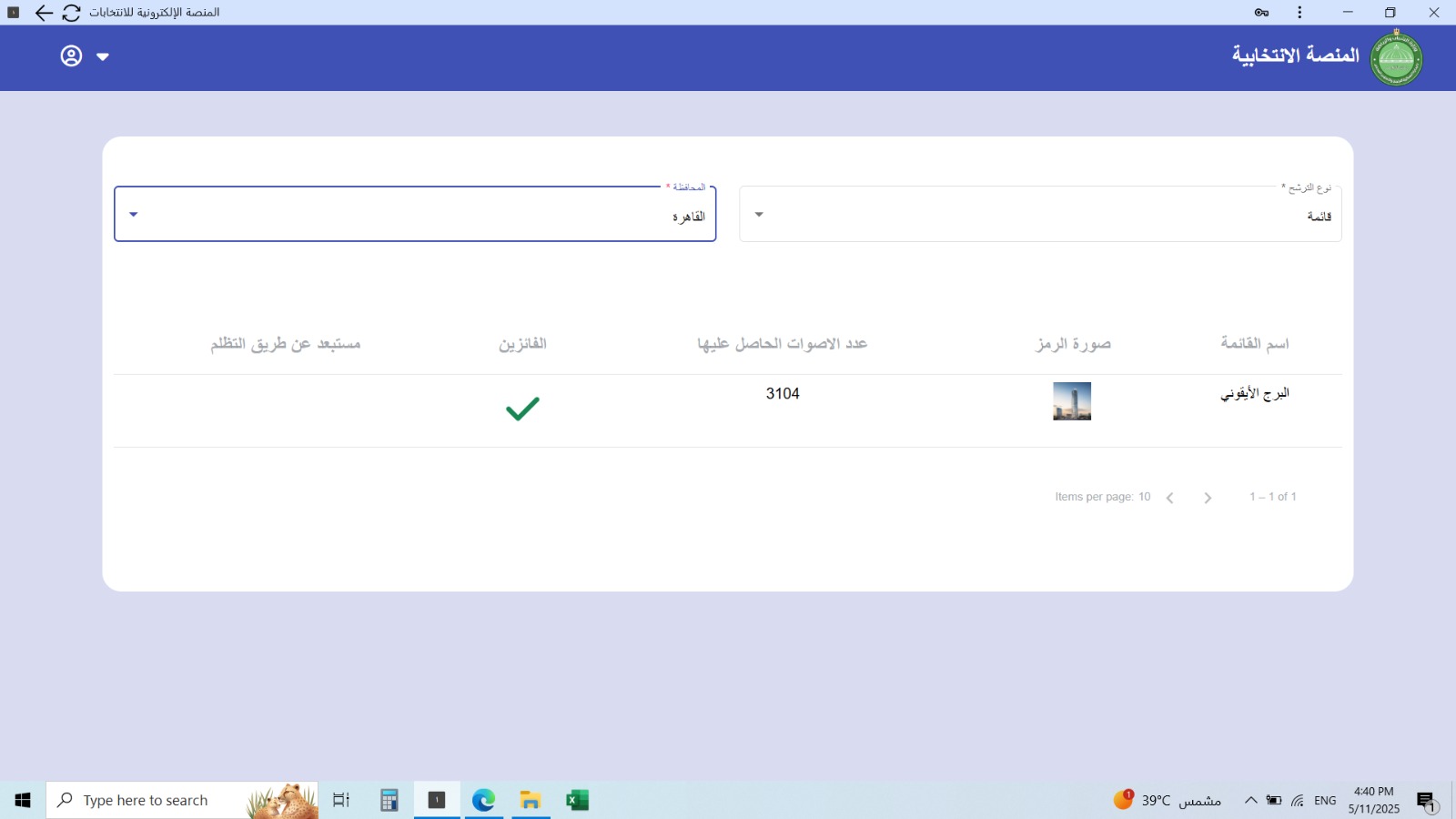
Task: Click the اسم القائمة column header
Action: pos(1255,343)
